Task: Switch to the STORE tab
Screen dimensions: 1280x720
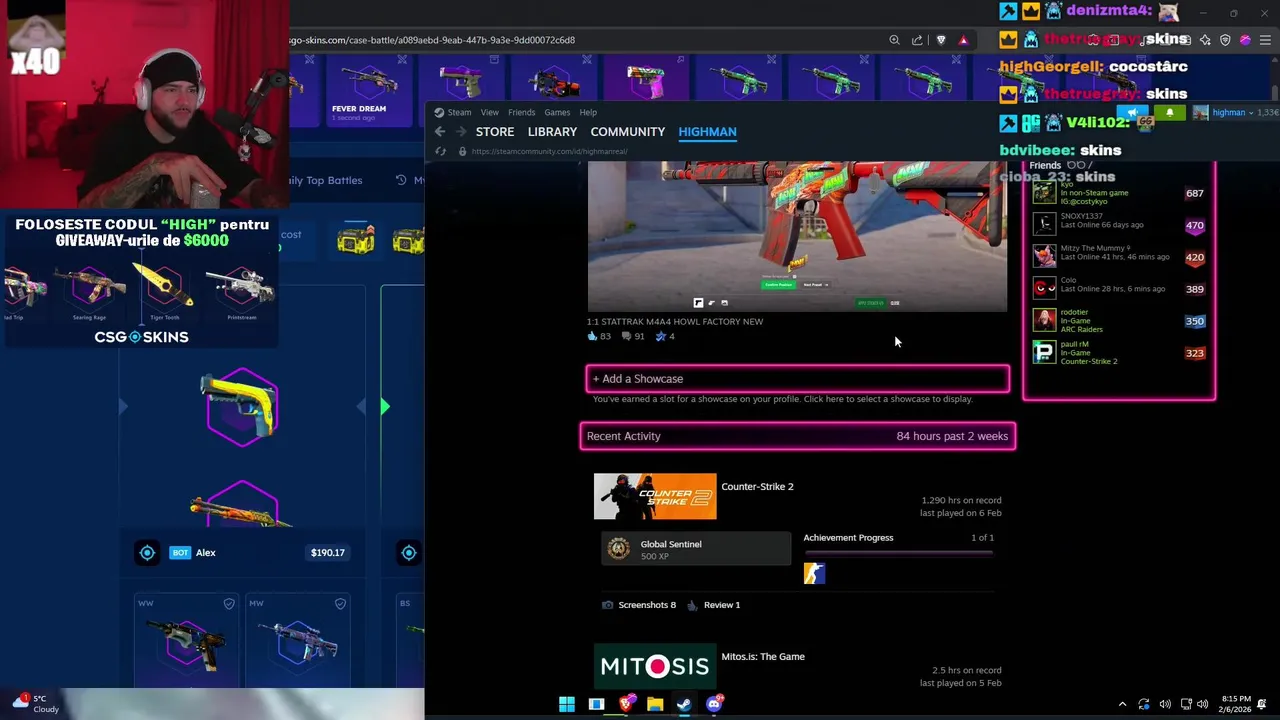Action: pyautogui.click(x=495, y=132)
